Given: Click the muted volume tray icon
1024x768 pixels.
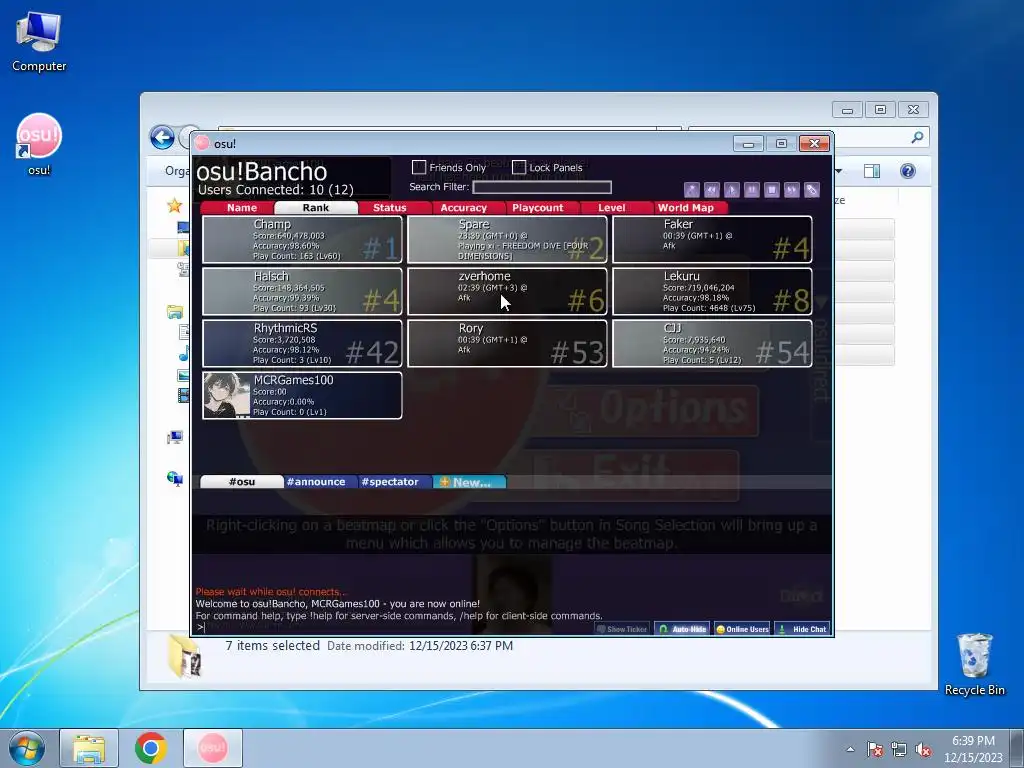Looking at the screenshot, I should coord(923,749).
